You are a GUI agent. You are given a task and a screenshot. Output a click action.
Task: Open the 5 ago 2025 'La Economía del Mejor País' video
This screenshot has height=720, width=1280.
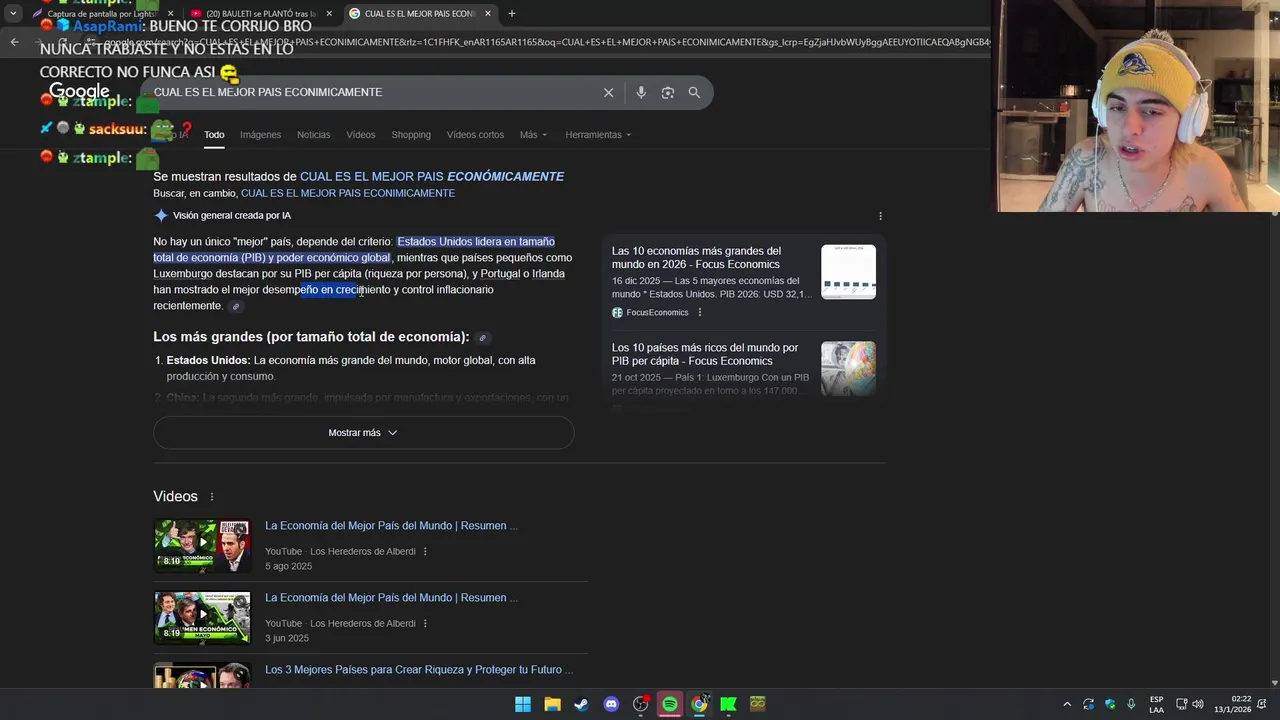coord(391,526)
